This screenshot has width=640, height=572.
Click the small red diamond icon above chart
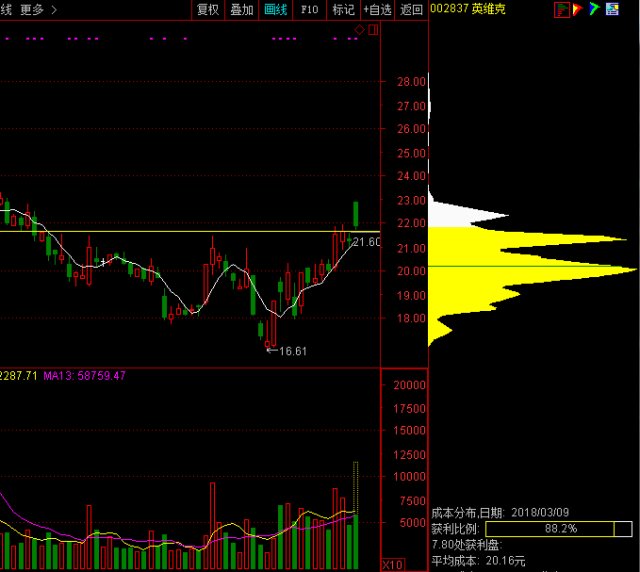pos(360,30)
